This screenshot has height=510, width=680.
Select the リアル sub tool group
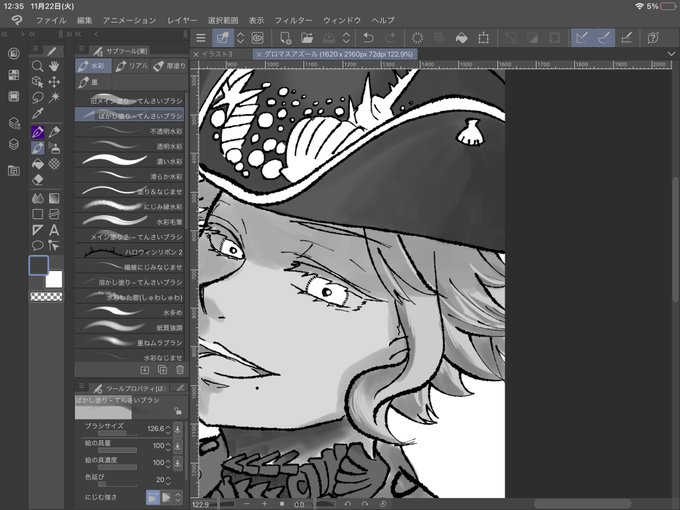(132, 66)
